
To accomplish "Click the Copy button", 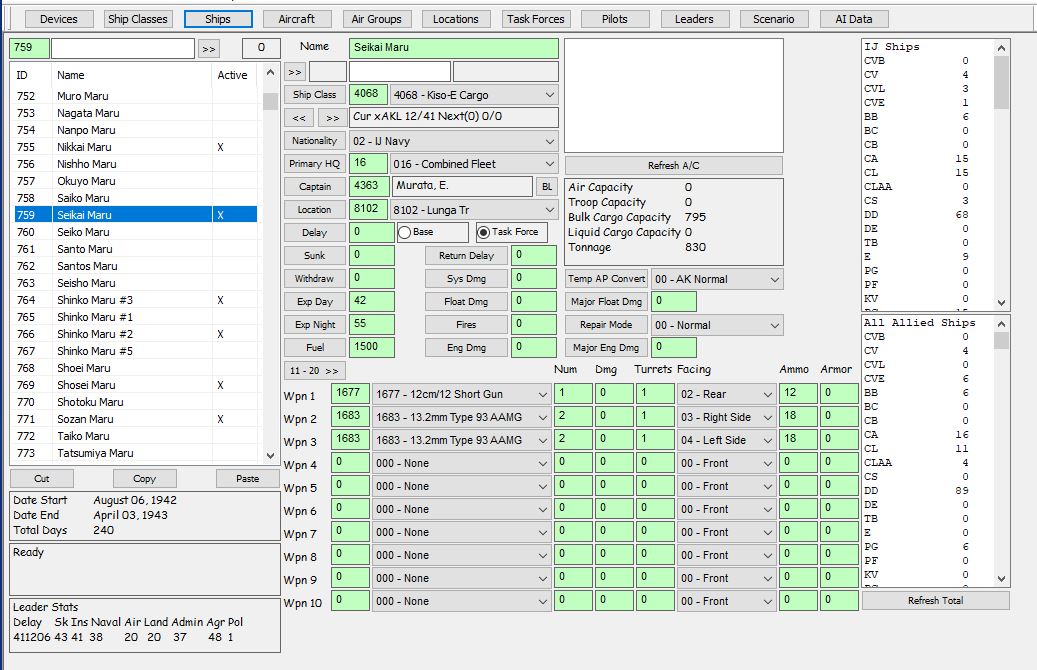I will (144, 479).
